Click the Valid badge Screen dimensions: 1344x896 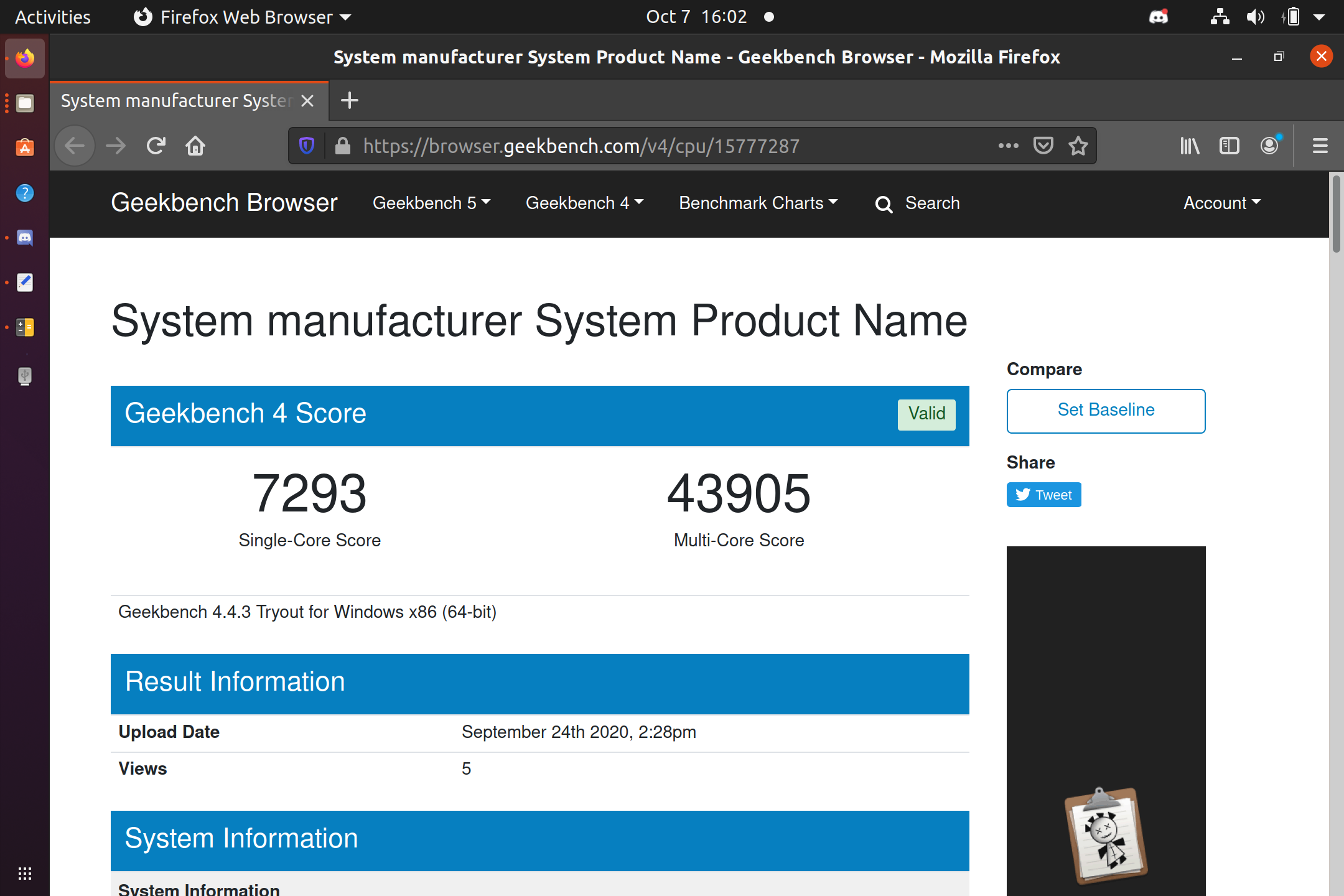click(x=926, y=414)
